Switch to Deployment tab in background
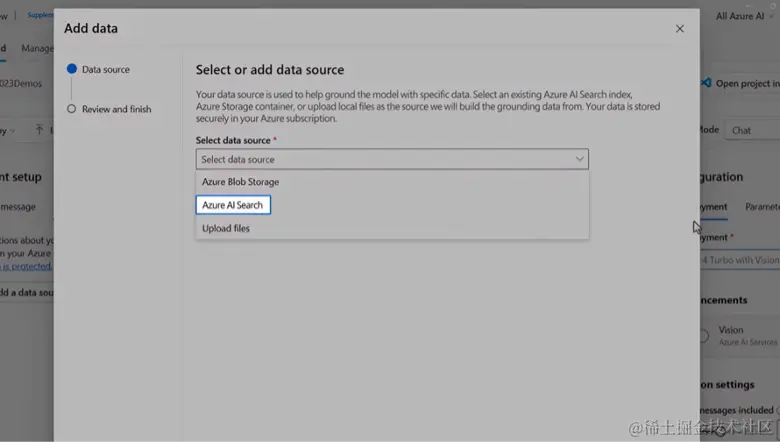This screenshot has height=443, width=780. pyautogui.click(x=714, y=207)
